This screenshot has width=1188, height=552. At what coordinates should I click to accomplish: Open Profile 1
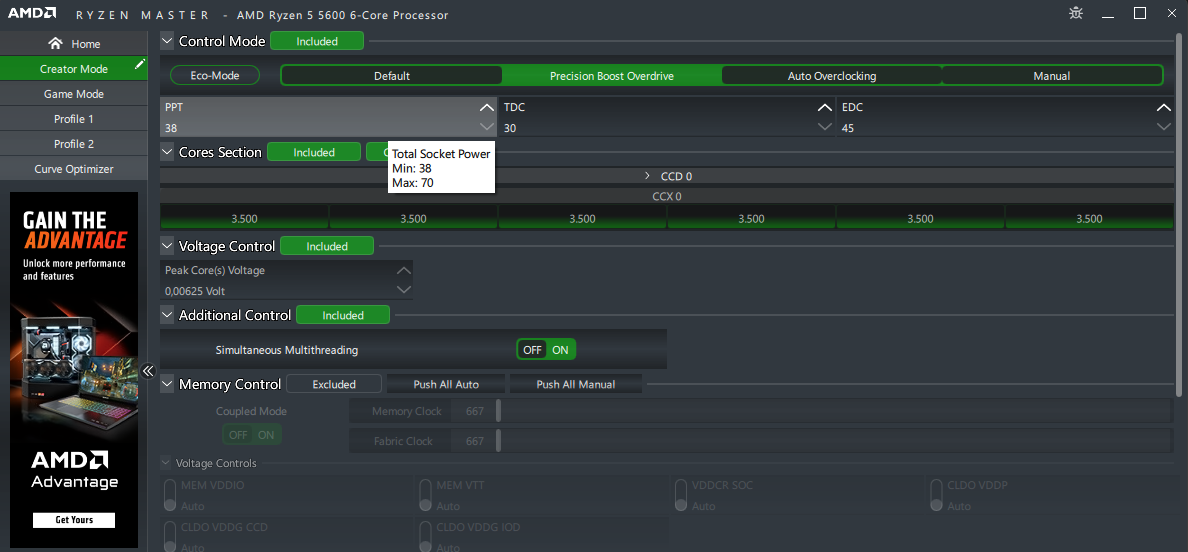click(x=73, y=119)
